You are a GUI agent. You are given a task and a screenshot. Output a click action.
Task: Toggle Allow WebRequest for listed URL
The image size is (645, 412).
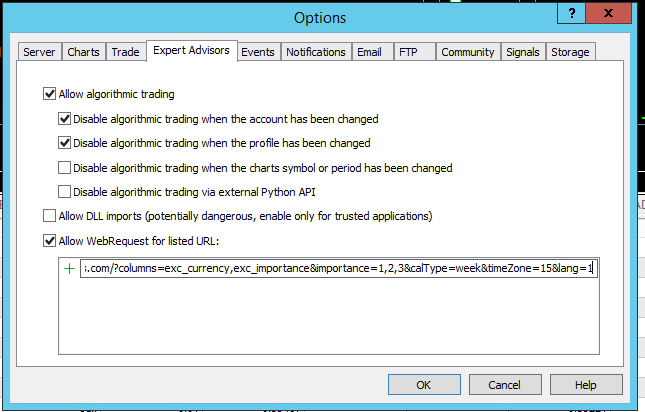50,240
